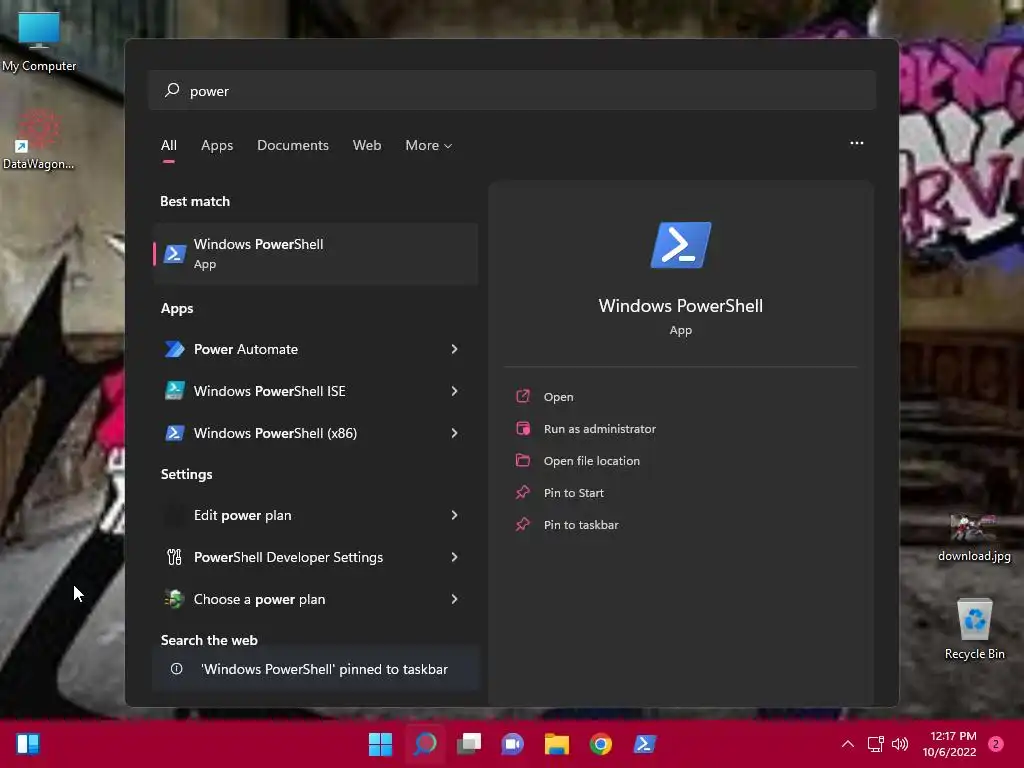The height and width of the screenshot is (768, 1024).
Task: Click the Power Automate app icon
Action: click(x=174, y=349)
